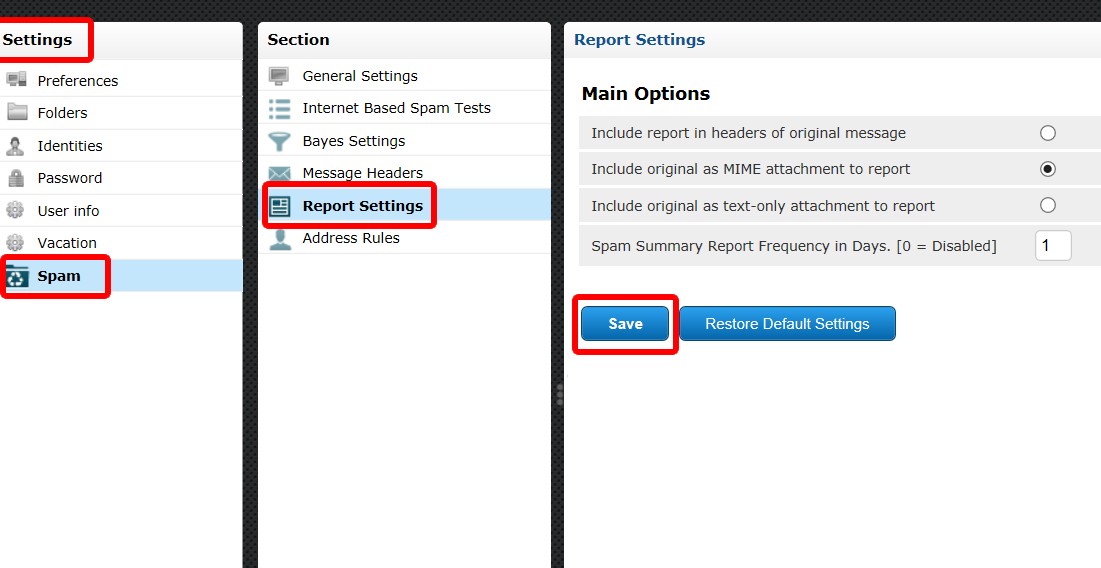Click the Message Headers envelope icon
Screen dimensions: 1101x568
279,173
